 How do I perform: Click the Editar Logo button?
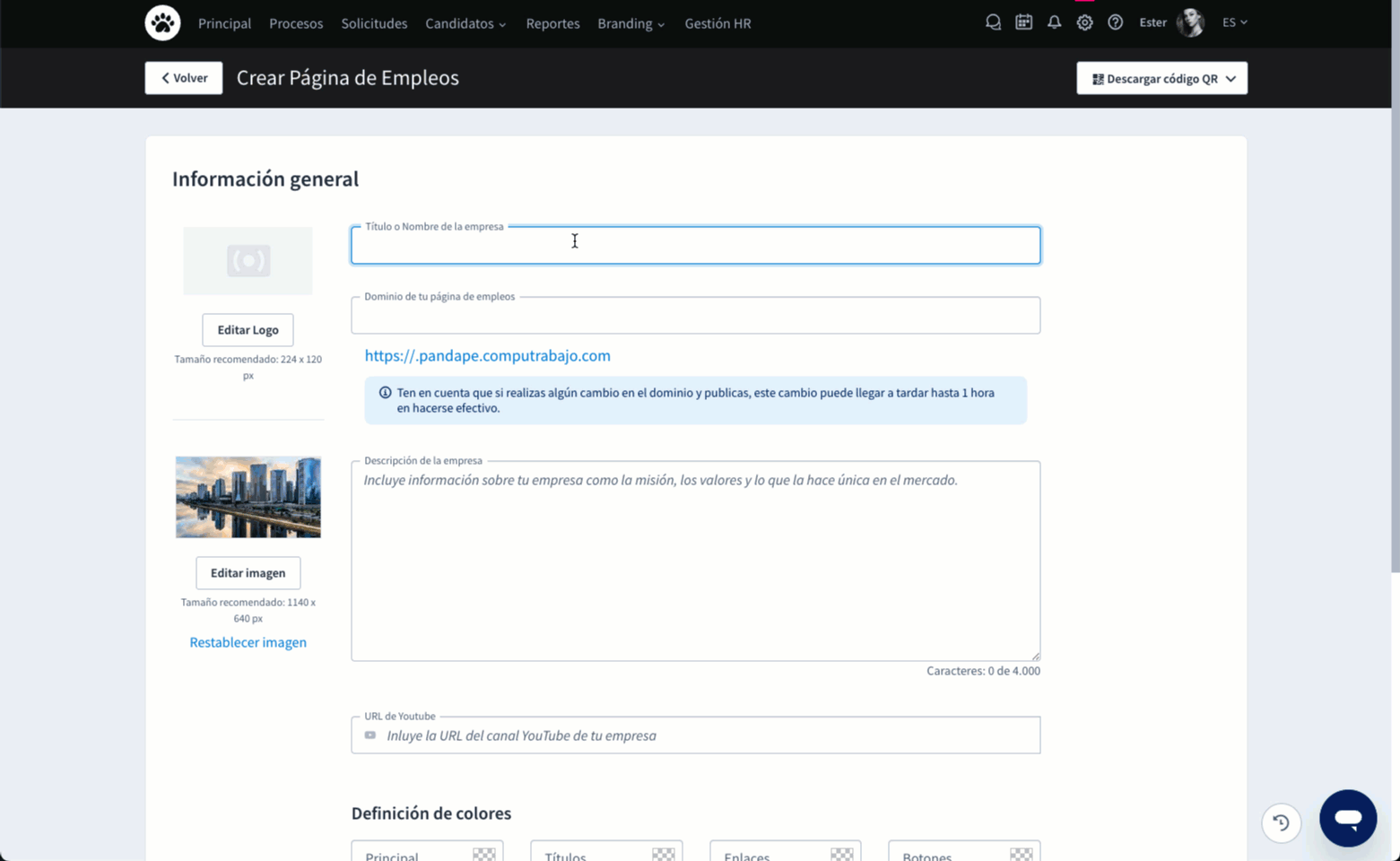click(248, 330)
